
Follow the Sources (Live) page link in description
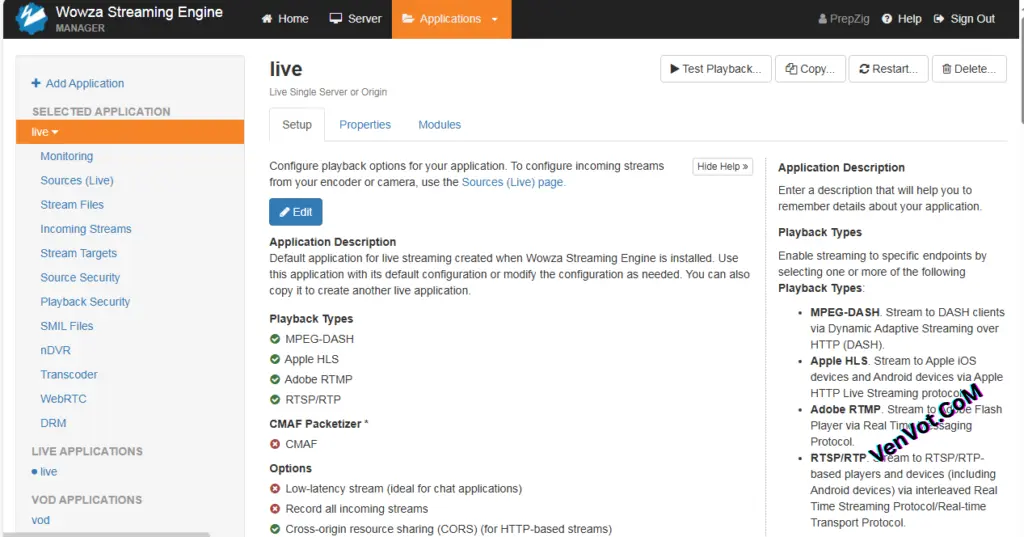coord(513,182)
